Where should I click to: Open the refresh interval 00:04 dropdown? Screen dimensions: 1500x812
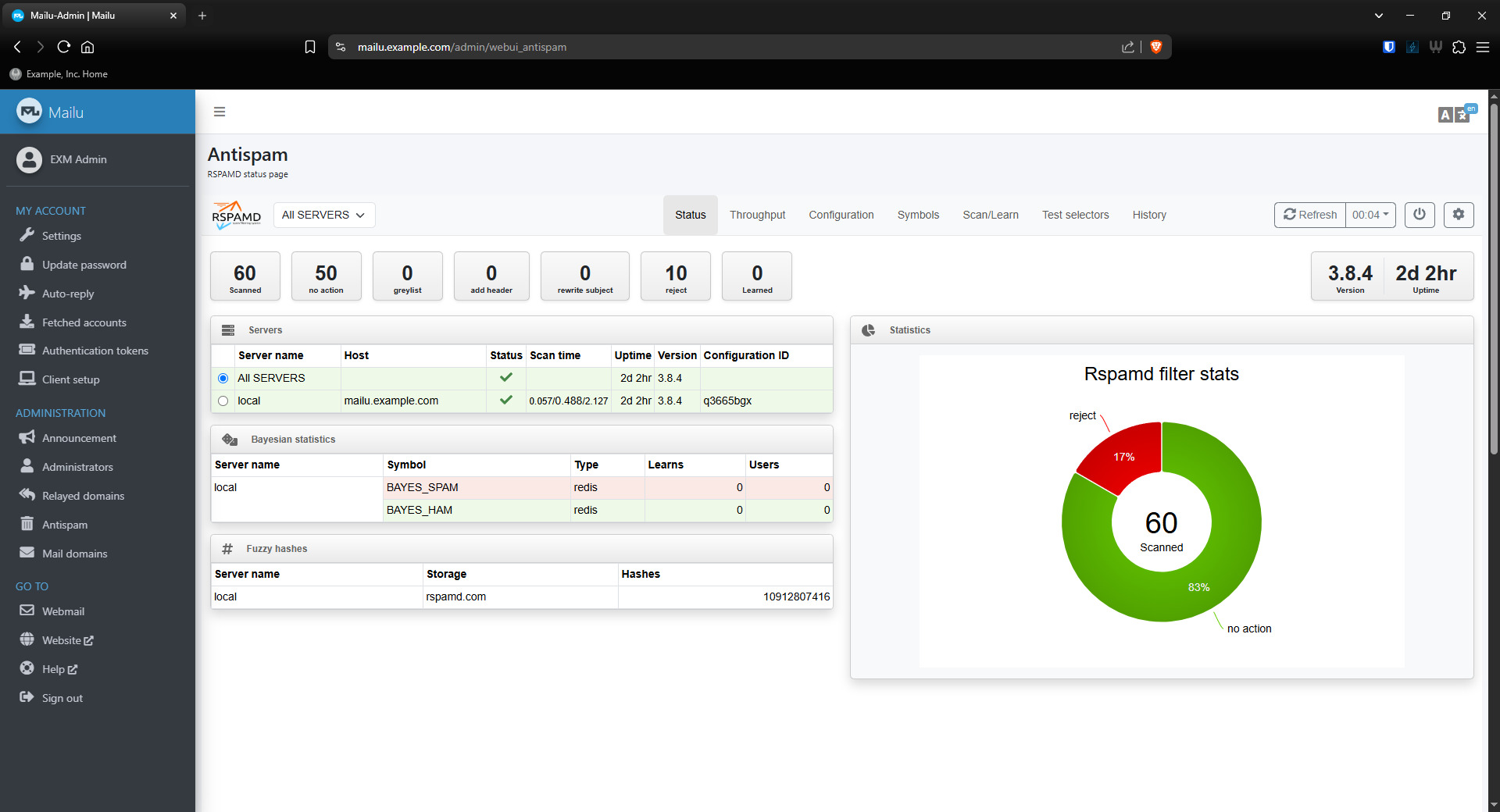coord(1370,215)
